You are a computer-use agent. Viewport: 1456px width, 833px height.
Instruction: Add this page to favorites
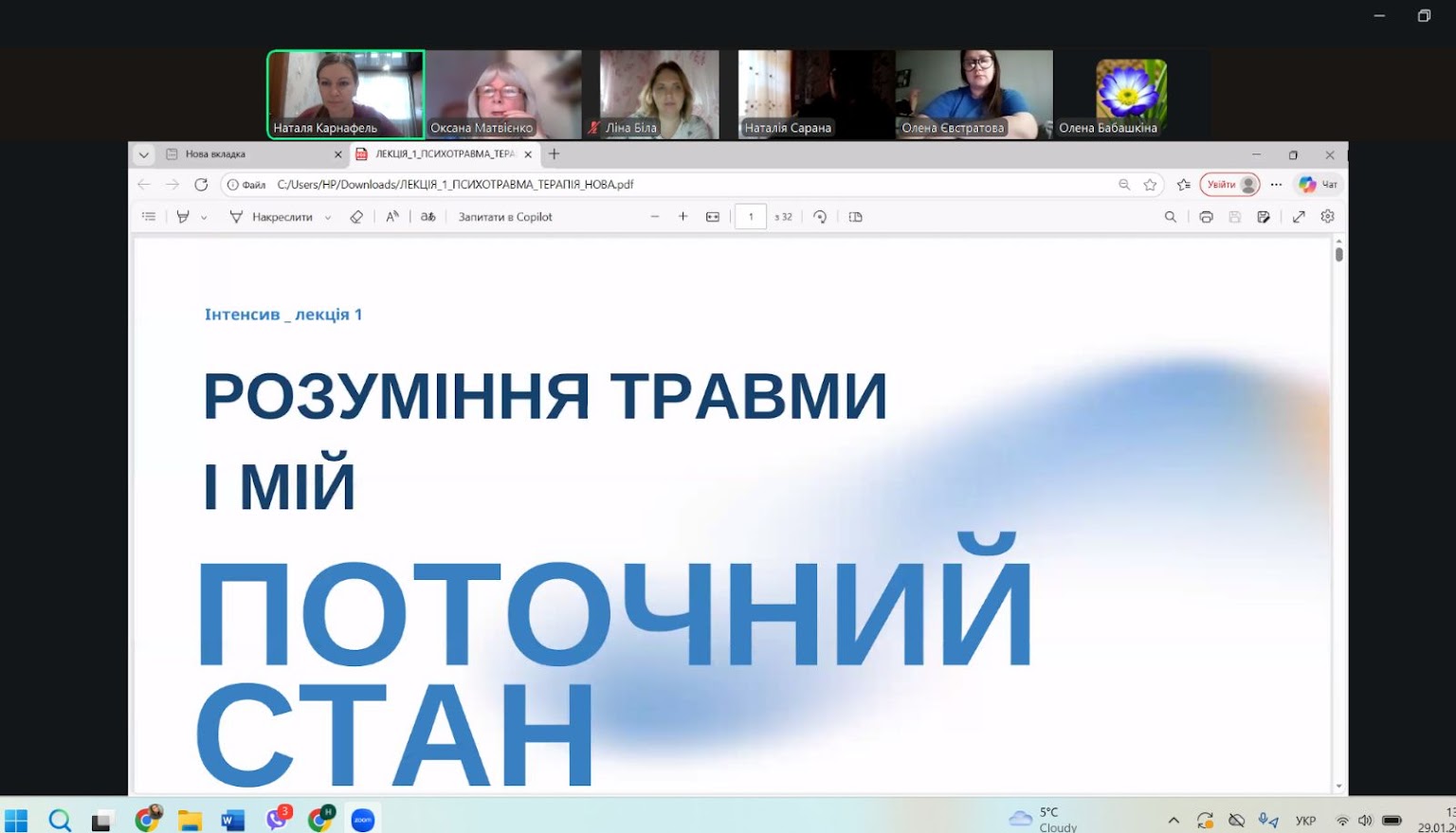pos(1150,185)
